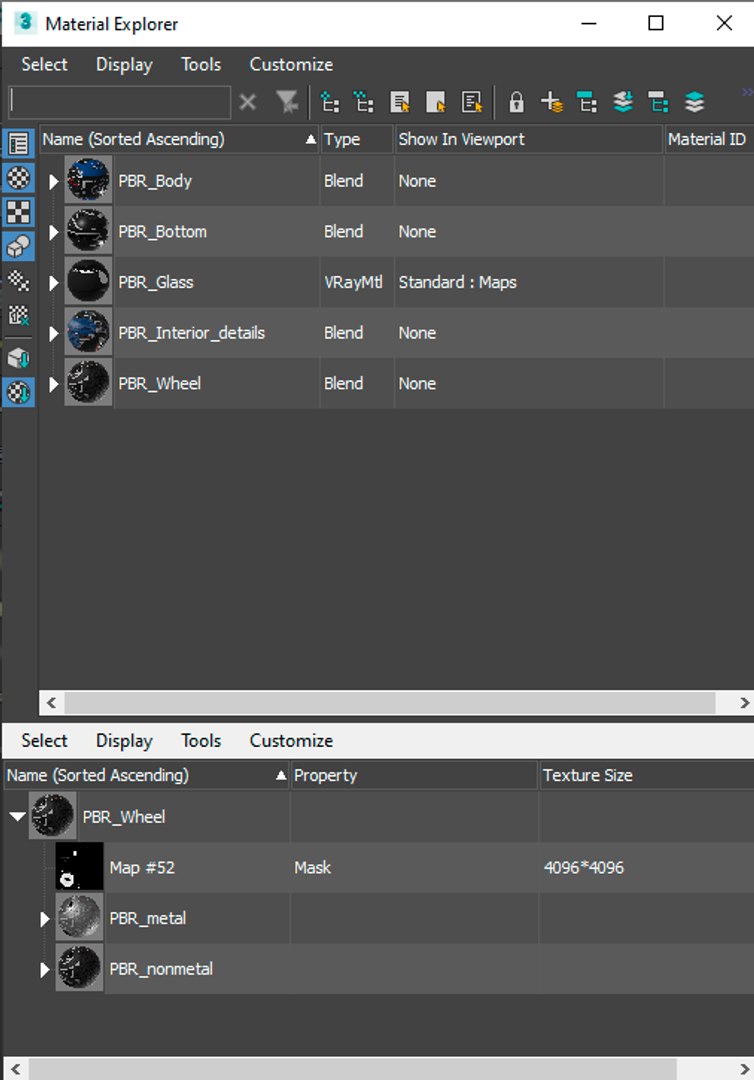The width and height of the screenshot is (754, 1080).
Task: Click the plus with orange layers icon
Action: coord(552,103)
